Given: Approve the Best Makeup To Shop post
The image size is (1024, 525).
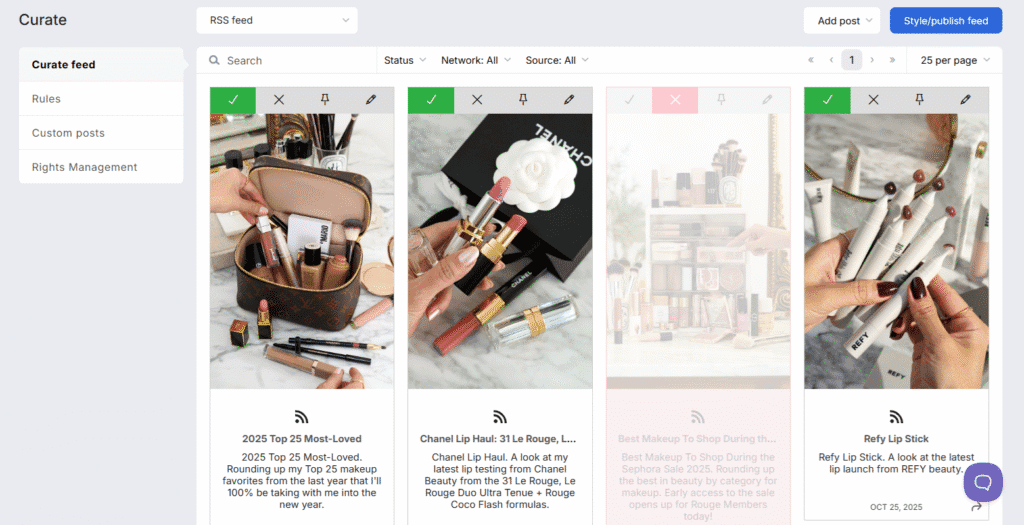Looking at the screenshot, I should tap(629, 100).
